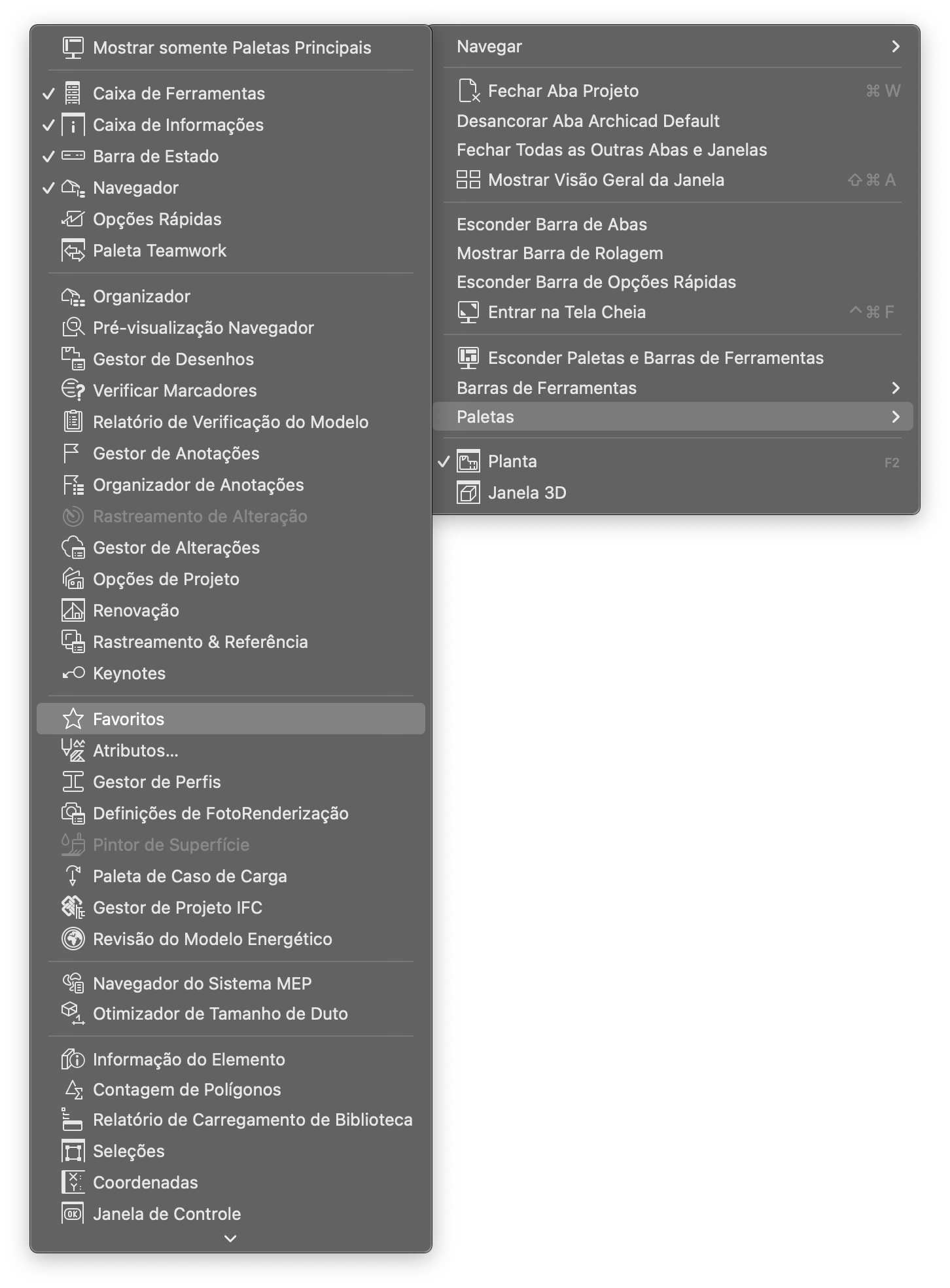
Task: Select Mostrar Barra de Rolagem
Action: pyautogui.click(x=673, y=253)
